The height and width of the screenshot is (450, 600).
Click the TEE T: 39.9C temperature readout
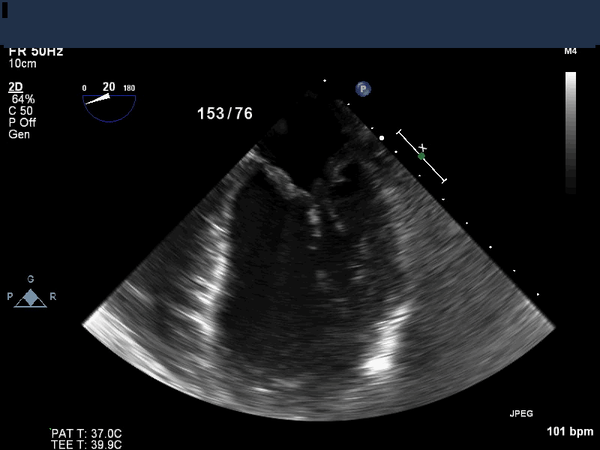(x=87, y=444)
